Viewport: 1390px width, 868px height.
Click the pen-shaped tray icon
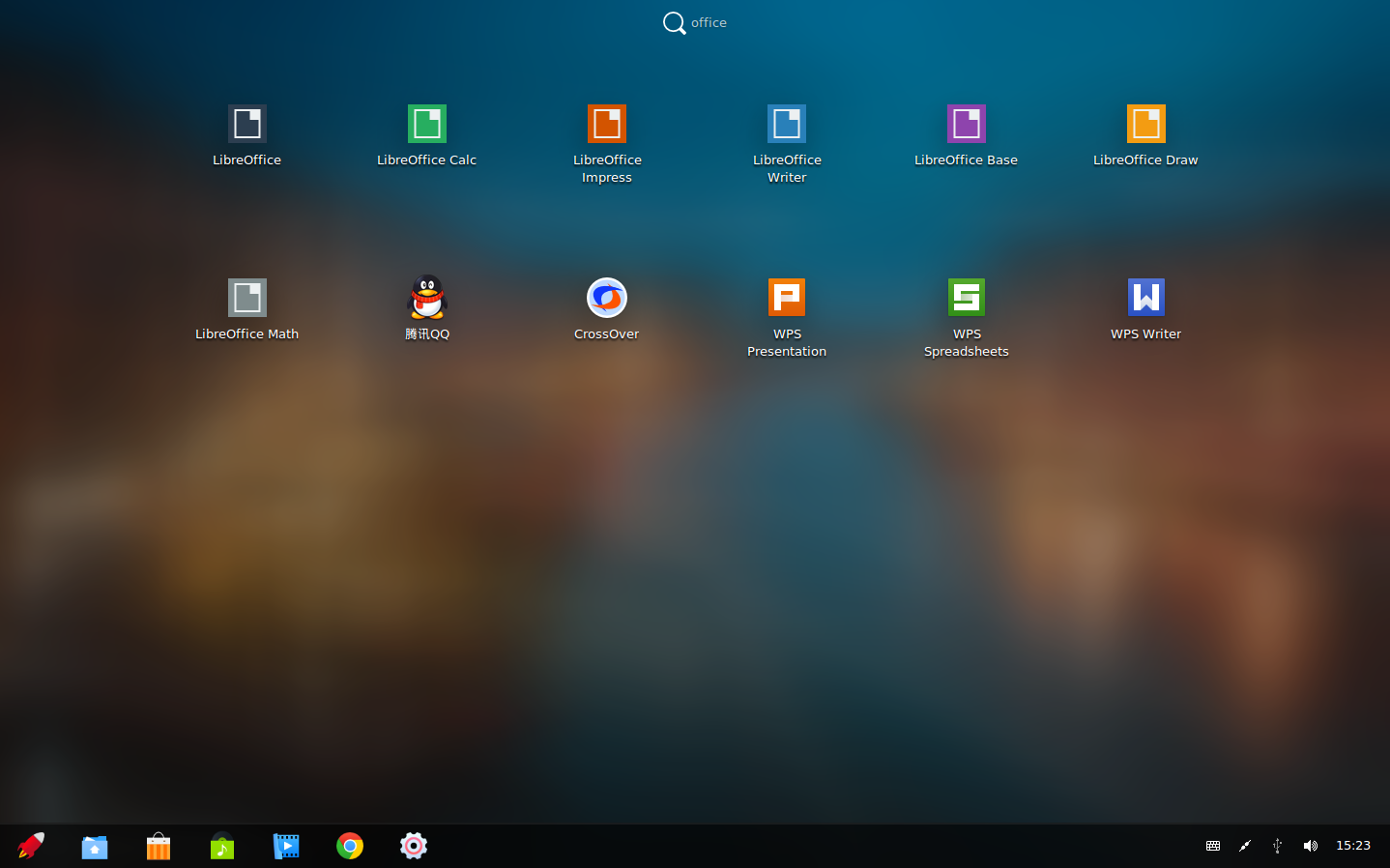[1245, 846]
